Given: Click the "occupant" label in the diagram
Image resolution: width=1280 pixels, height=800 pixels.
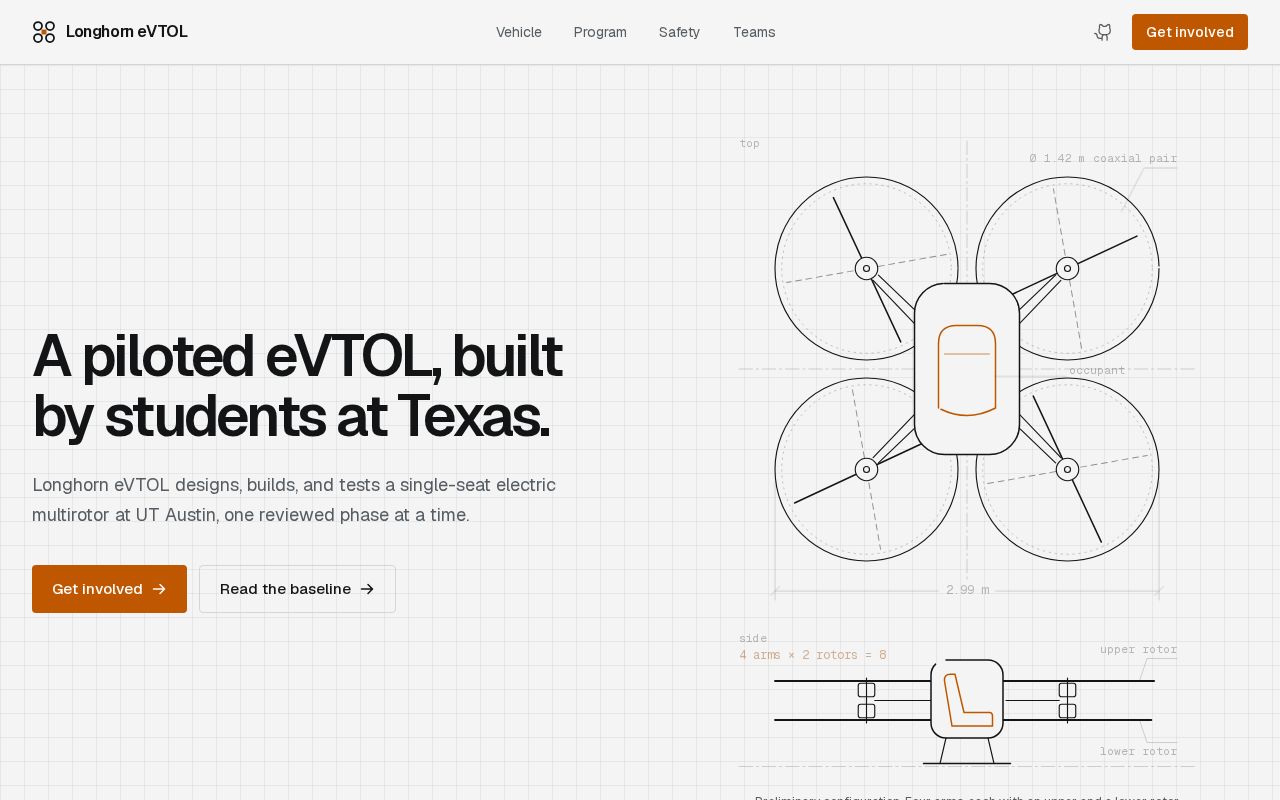Looking at the screenshot, I should point(1097,370).
